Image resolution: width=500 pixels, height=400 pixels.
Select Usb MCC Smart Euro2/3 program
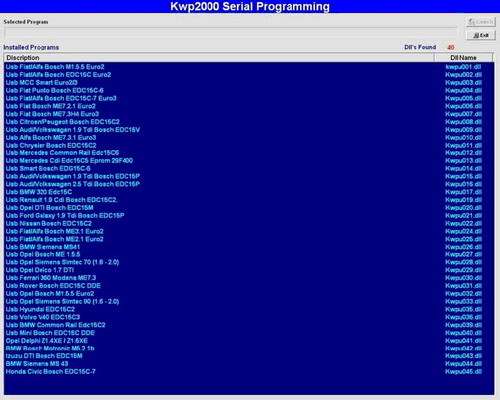point(249,82)
